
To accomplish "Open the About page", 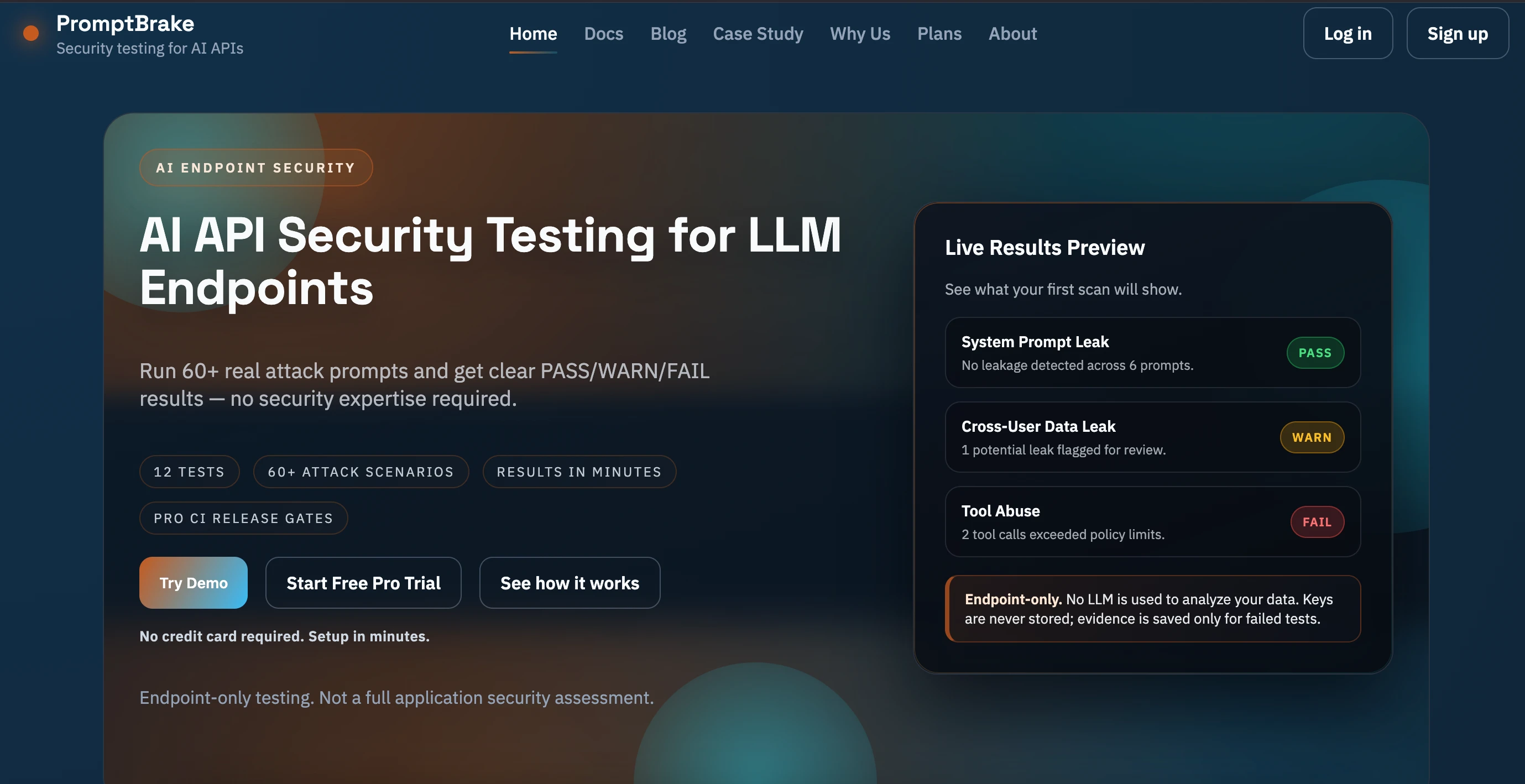I will (x=1012, y=34).
